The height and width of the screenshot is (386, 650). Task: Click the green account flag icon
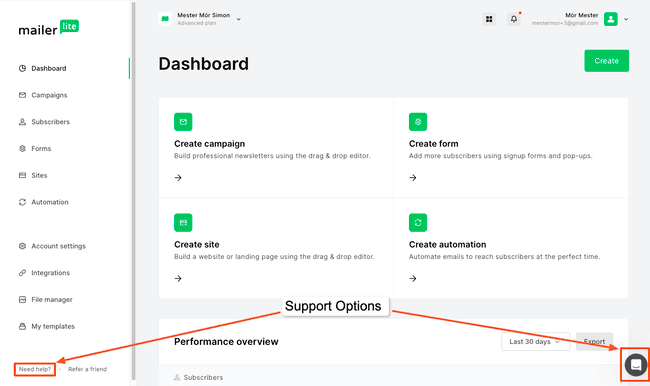(165, 19)
